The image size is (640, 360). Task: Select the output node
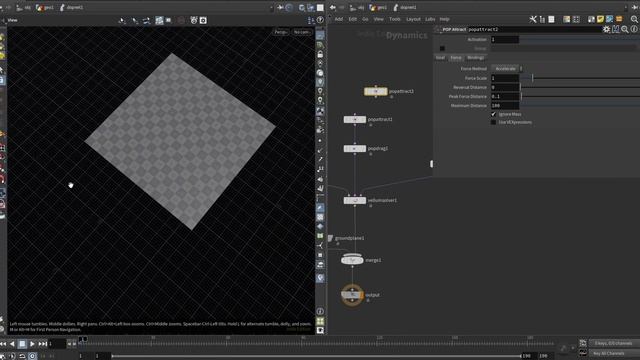click(x=352, y=295)
